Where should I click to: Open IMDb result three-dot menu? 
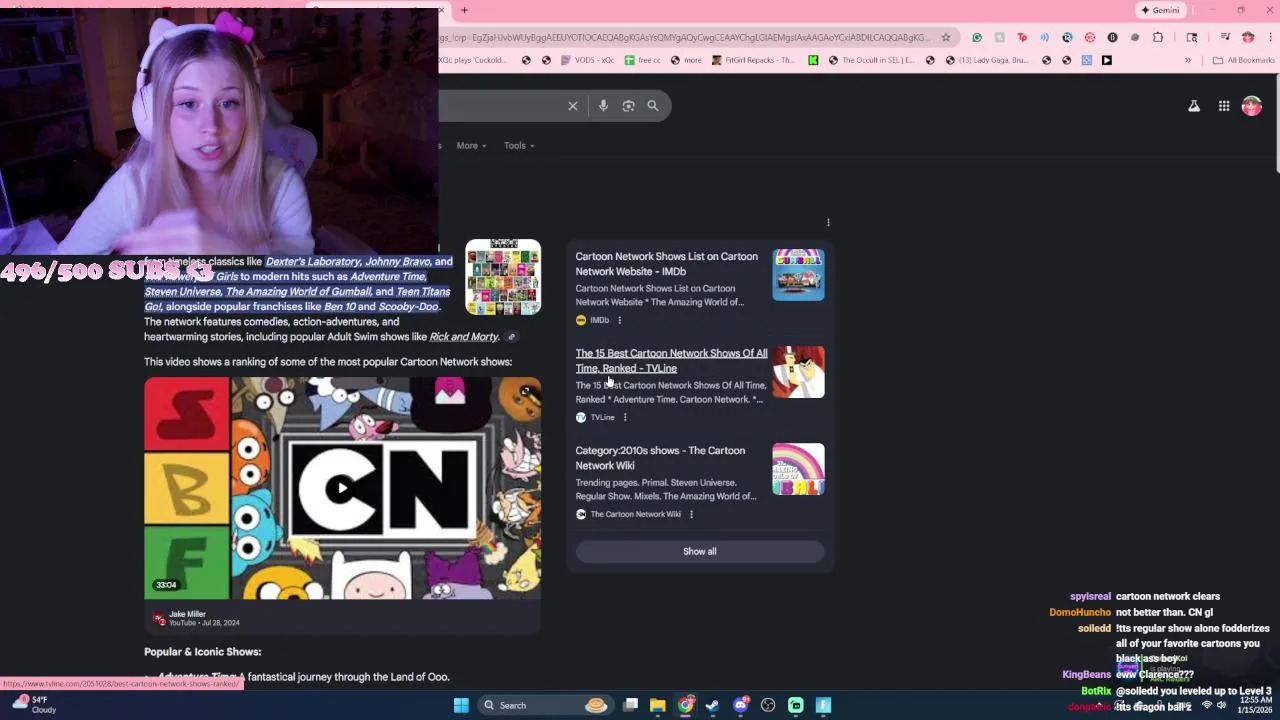619,320
